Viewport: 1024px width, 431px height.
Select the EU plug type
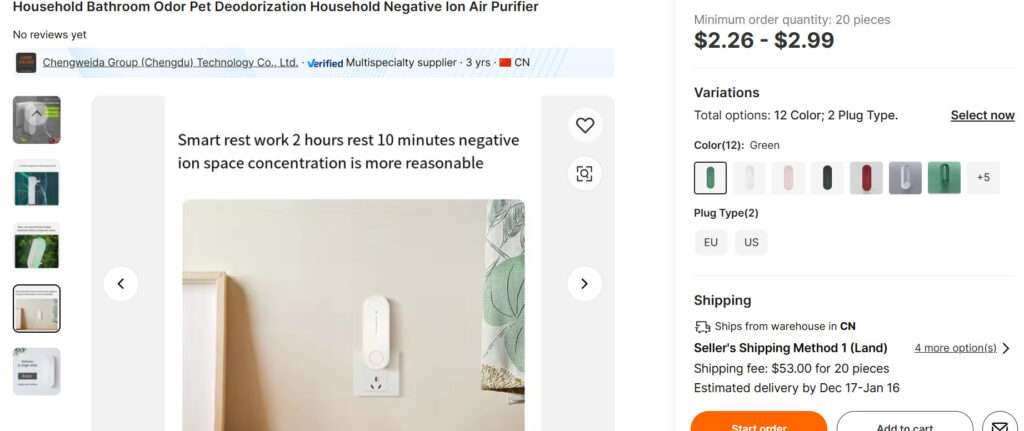(x=711, y=242)
